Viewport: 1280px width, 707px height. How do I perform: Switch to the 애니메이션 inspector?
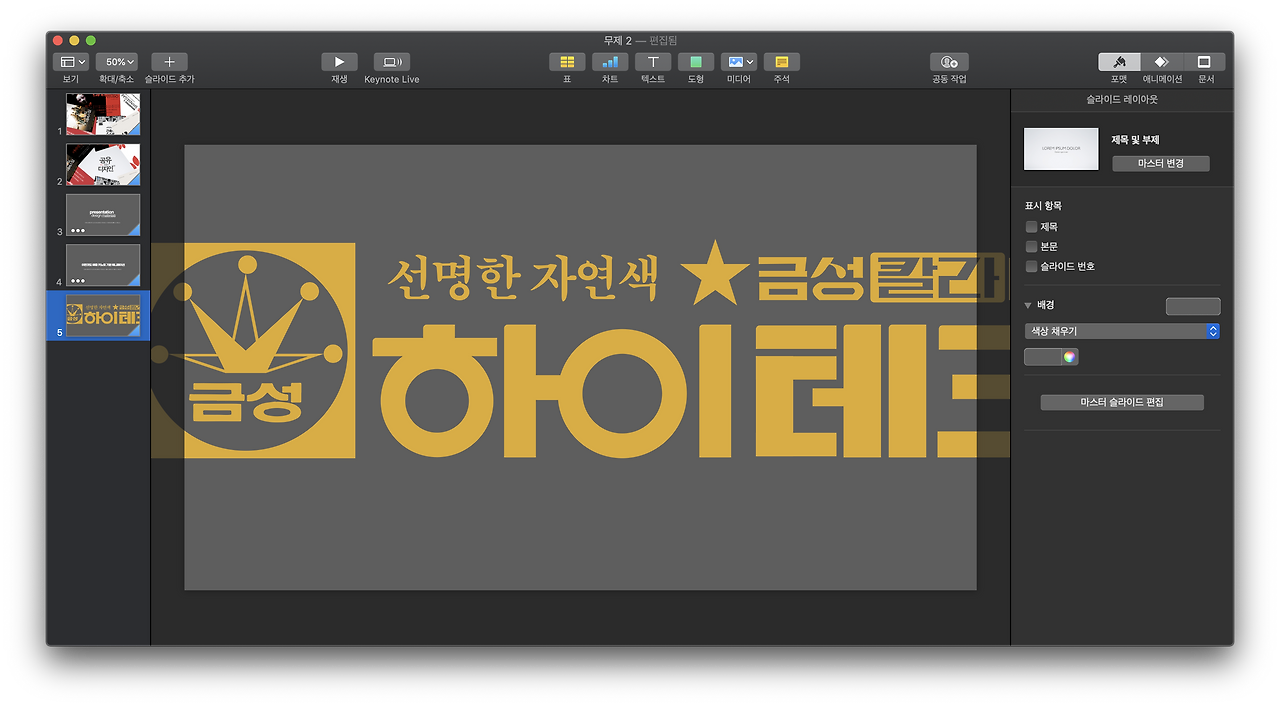(x=1162, y=62)
